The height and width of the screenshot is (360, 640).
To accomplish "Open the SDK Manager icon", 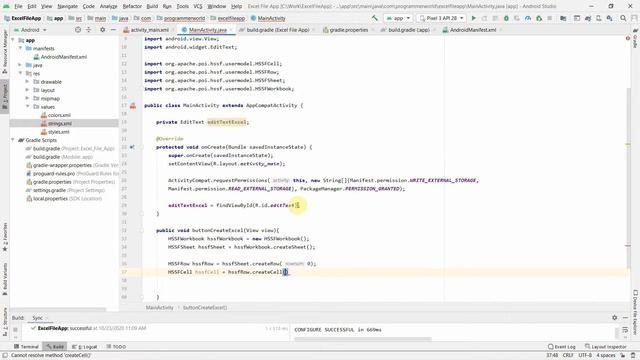I will (609, 18).
